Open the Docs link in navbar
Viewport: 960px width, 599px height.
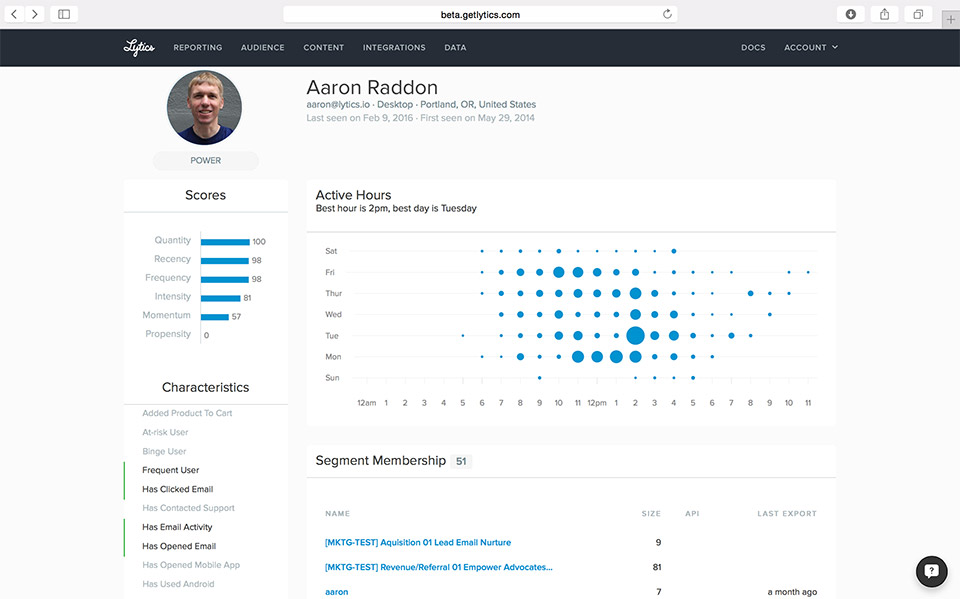click(x=753, y=47)
